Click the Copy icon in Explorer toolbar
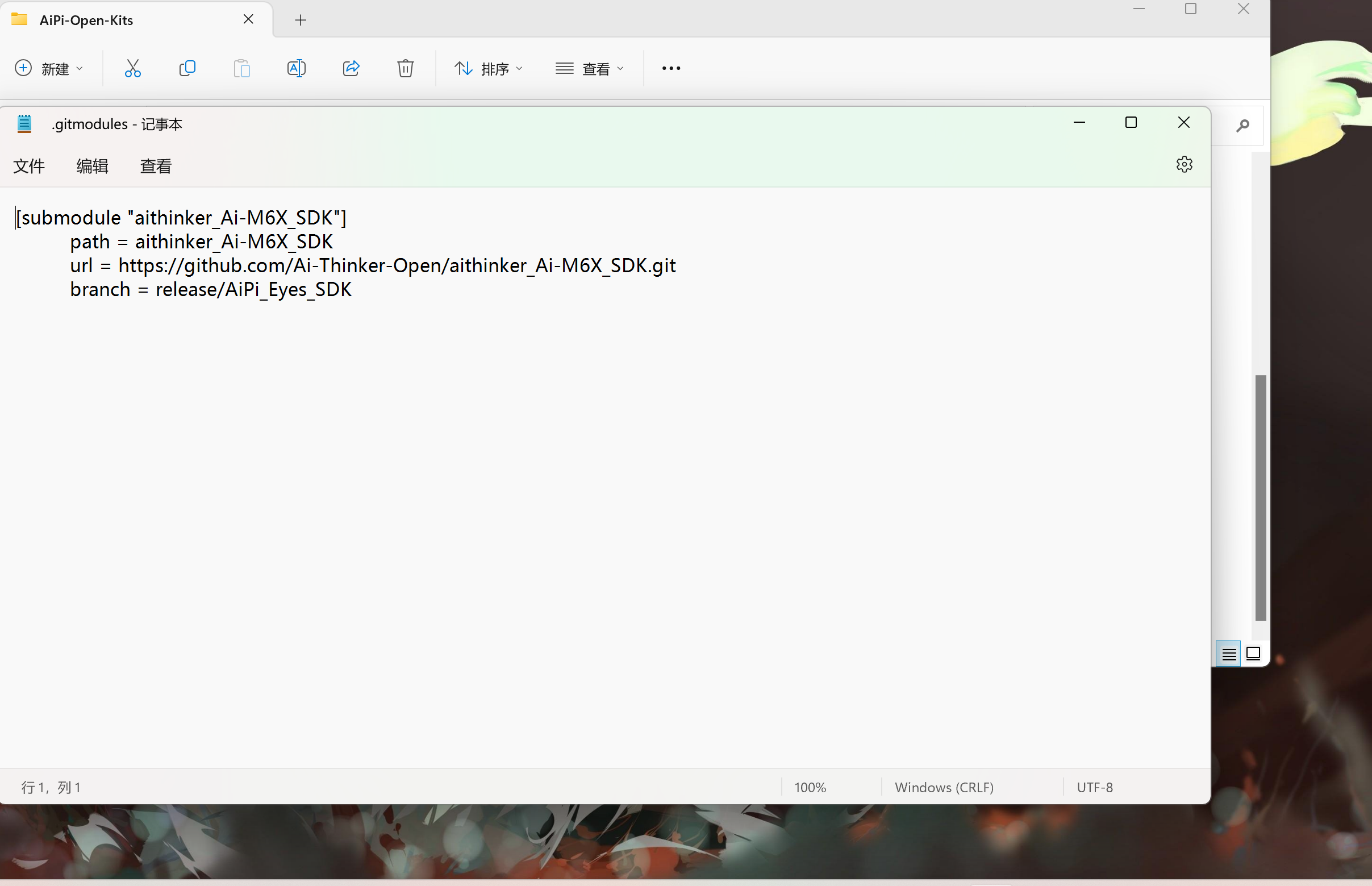This screenshot has width=1372, height=886. [x=187, y=68]
